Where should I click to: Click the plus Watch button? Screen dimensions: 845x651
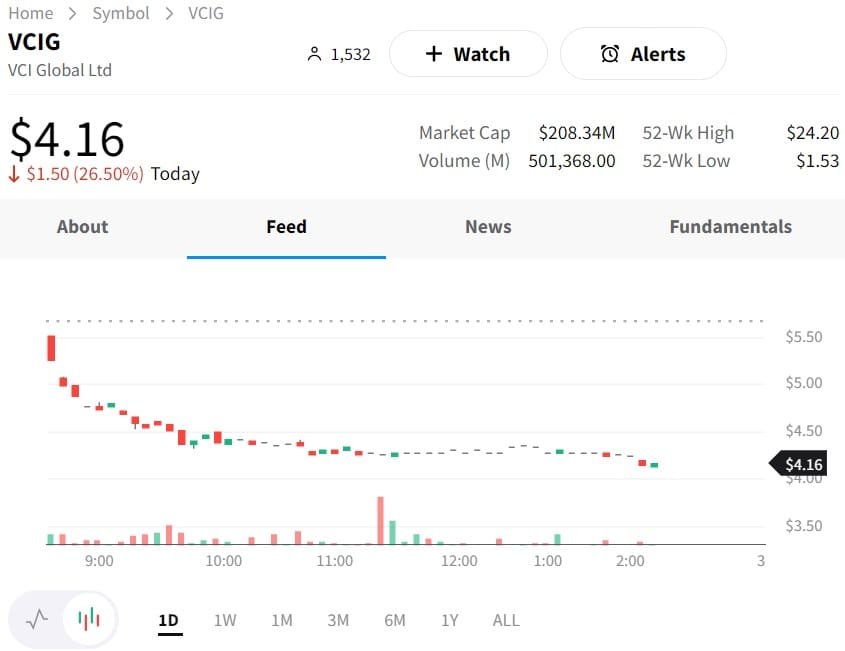pos(468,54)
